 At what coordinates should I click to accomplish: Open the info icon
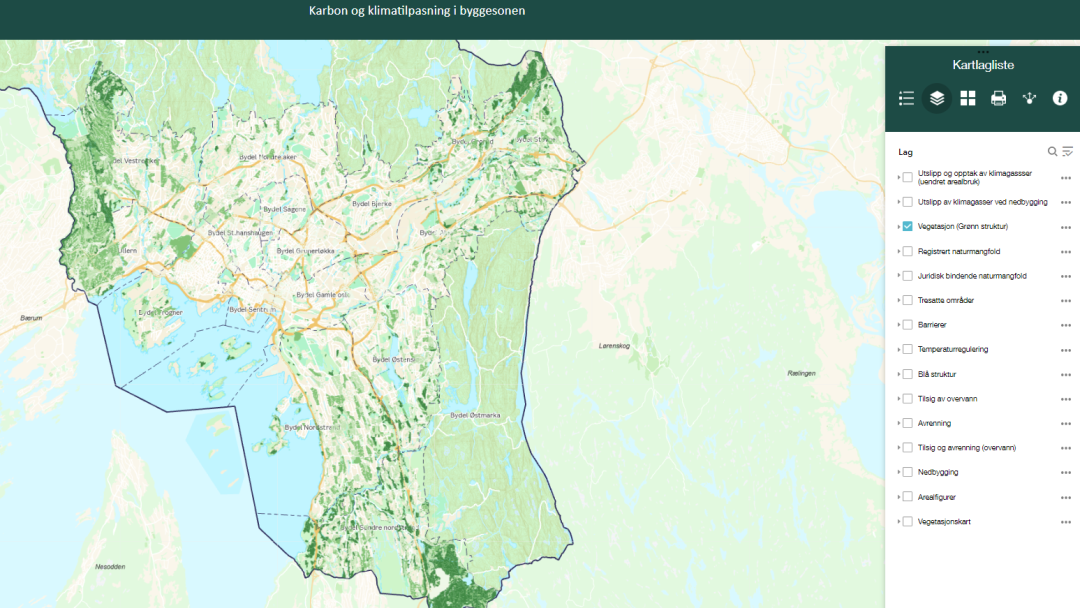tap(1060, 98)
